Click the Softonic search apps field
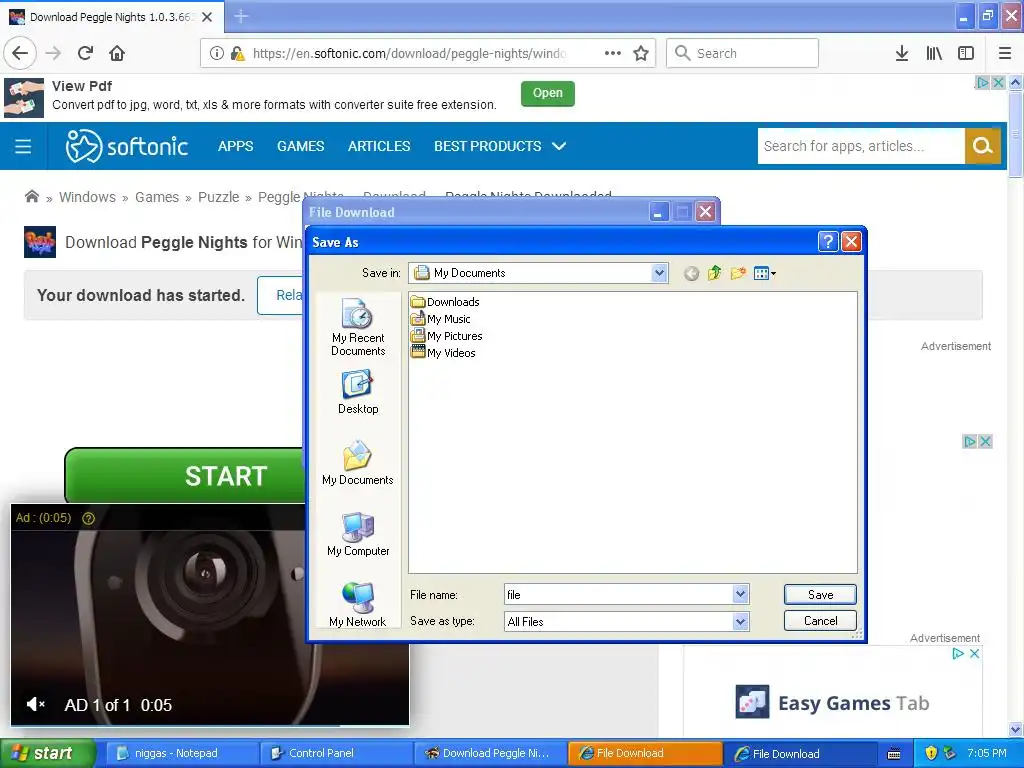The image size is (1024, 768). point(861,146)
